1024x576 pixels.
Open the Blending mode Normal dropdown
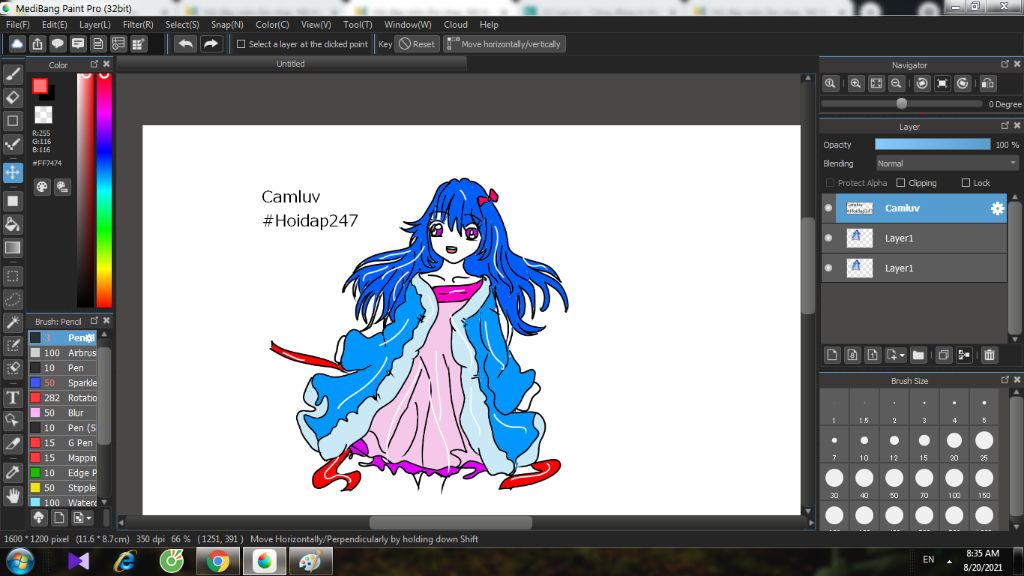[947, 163]
